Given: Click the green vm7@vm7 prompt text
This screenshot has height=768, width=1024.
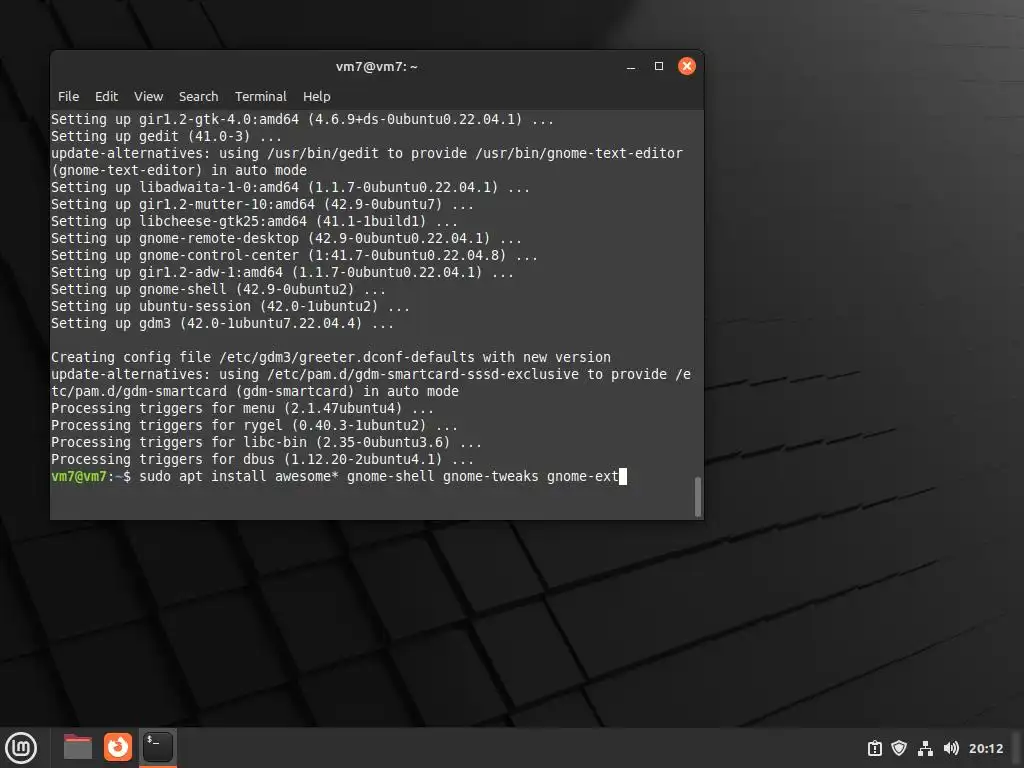Looking at the screenshot, I should pos(78,476).
